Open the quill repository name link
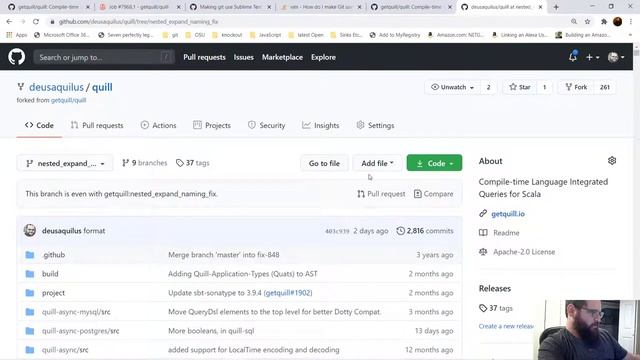640x360 pixels. tap(102, 87)
